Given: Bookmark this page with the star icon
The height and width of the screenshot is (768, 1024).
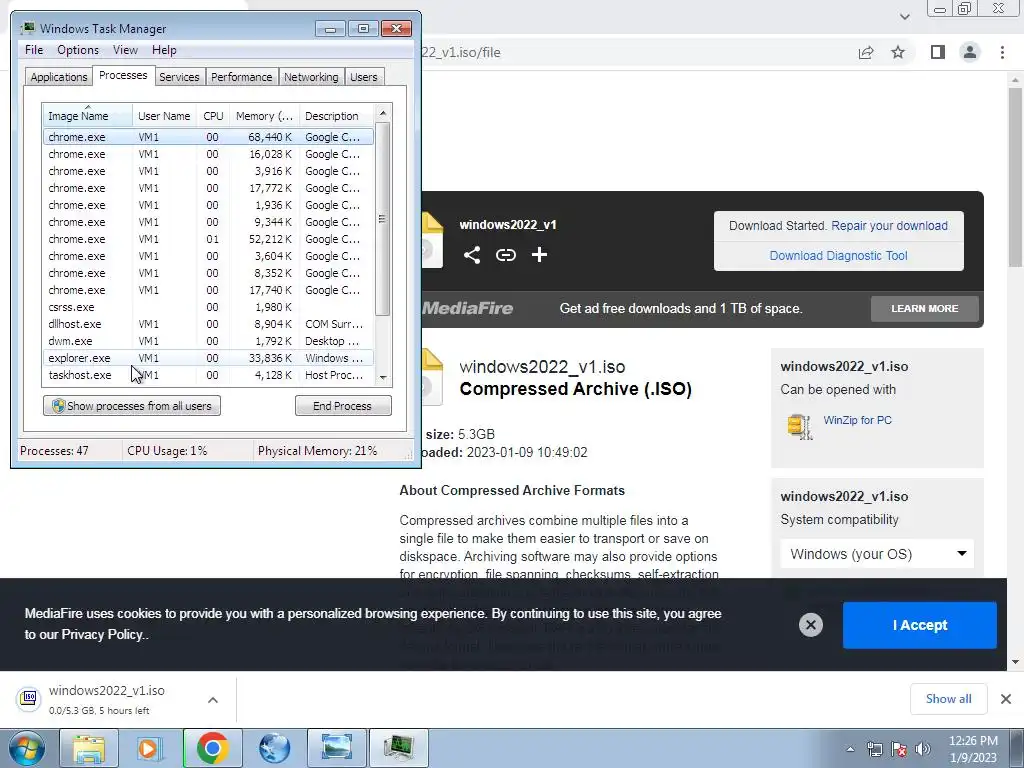Looking at the screenshot, I should (x=899, y=52).
